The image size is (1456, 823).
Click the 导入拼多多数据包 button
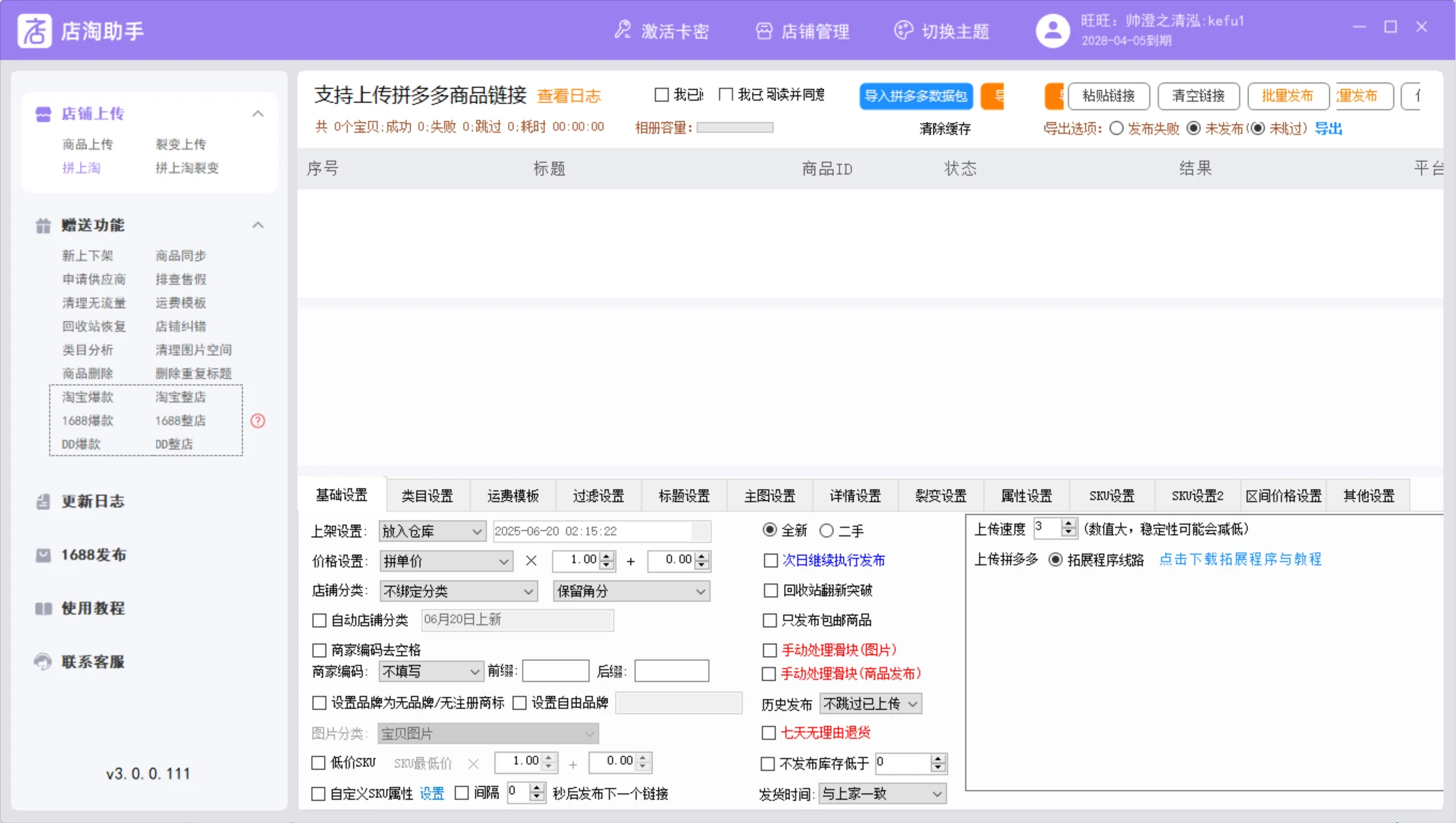click(x=916, y=96)
